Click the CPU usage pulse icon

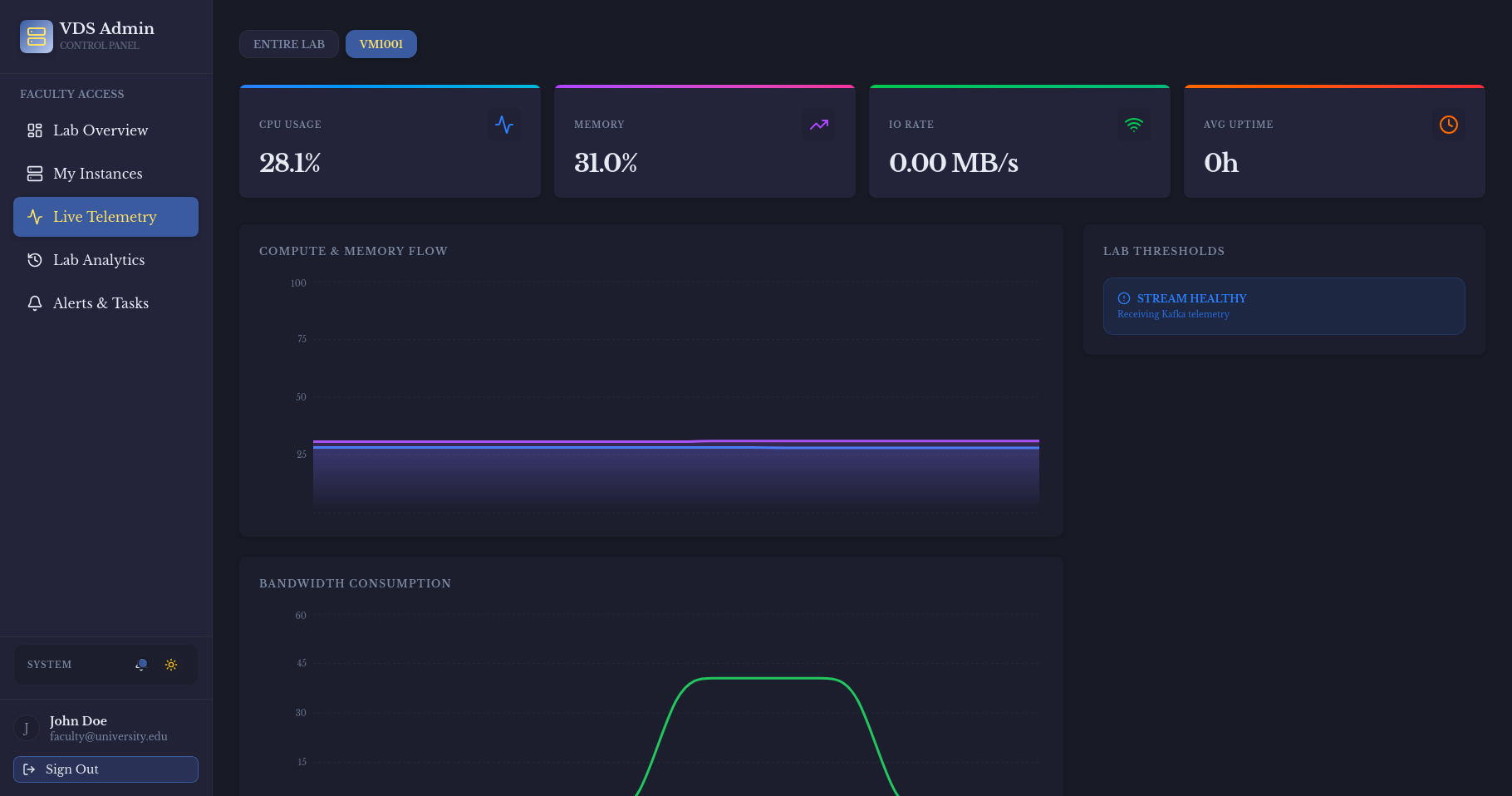tap(504, 125)
